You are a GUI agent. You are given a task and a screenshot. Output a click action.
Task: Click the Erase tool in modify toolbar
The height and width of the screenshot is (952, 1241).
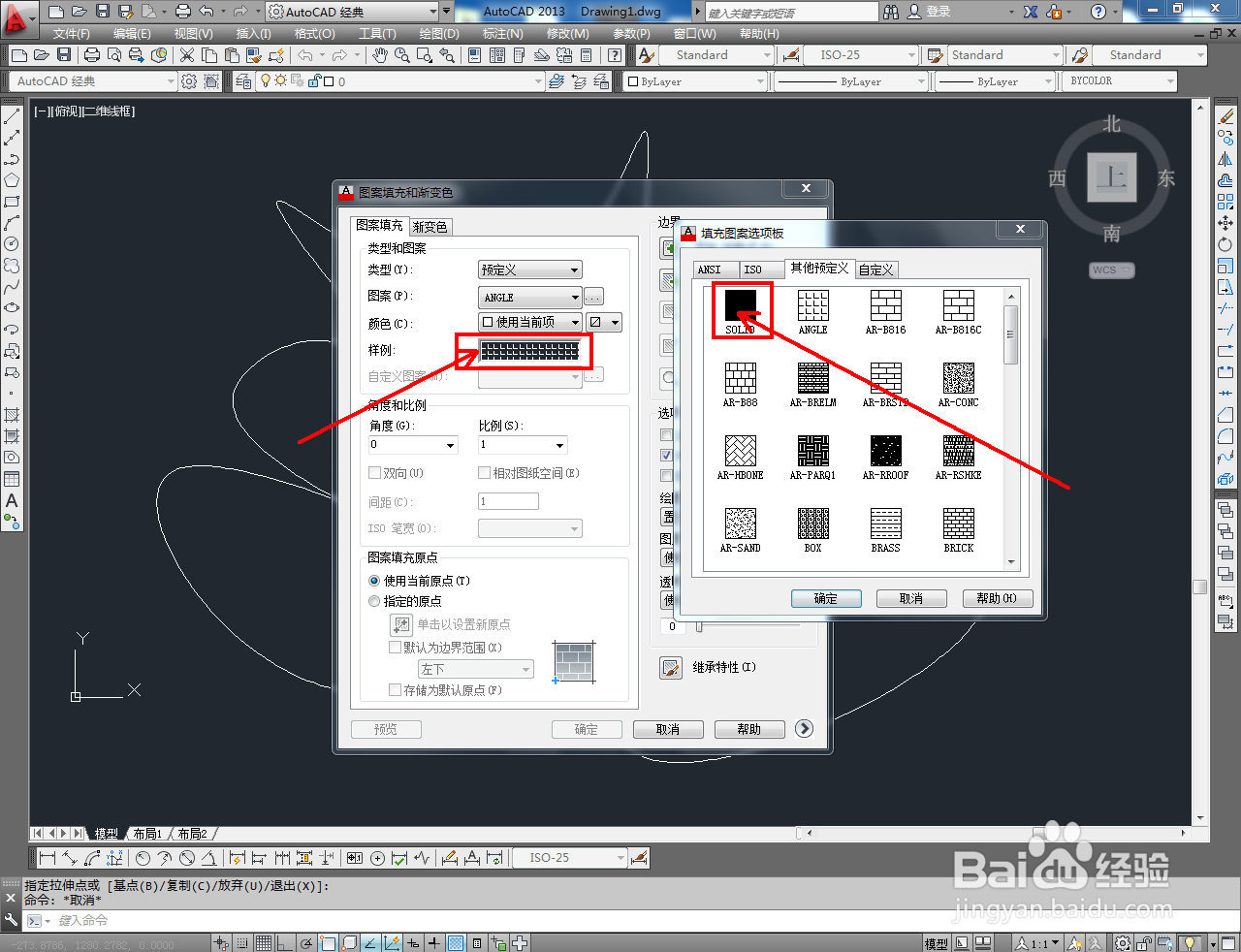click(x=1225, y=117)
